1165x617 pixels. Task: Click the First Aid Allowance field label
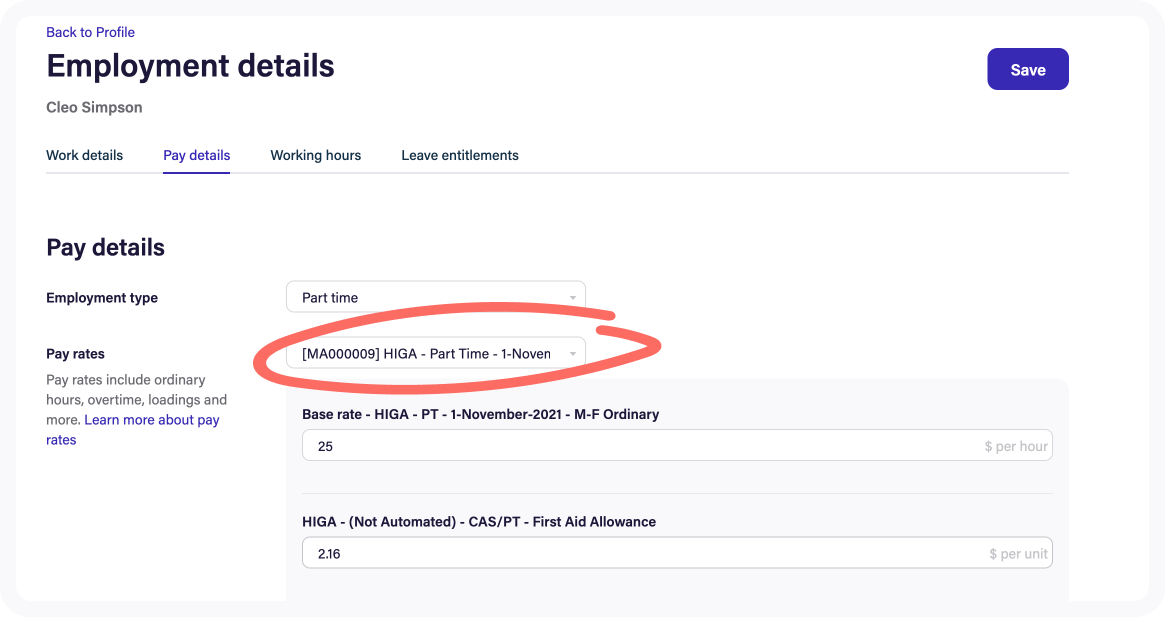(x=478, y=522)
